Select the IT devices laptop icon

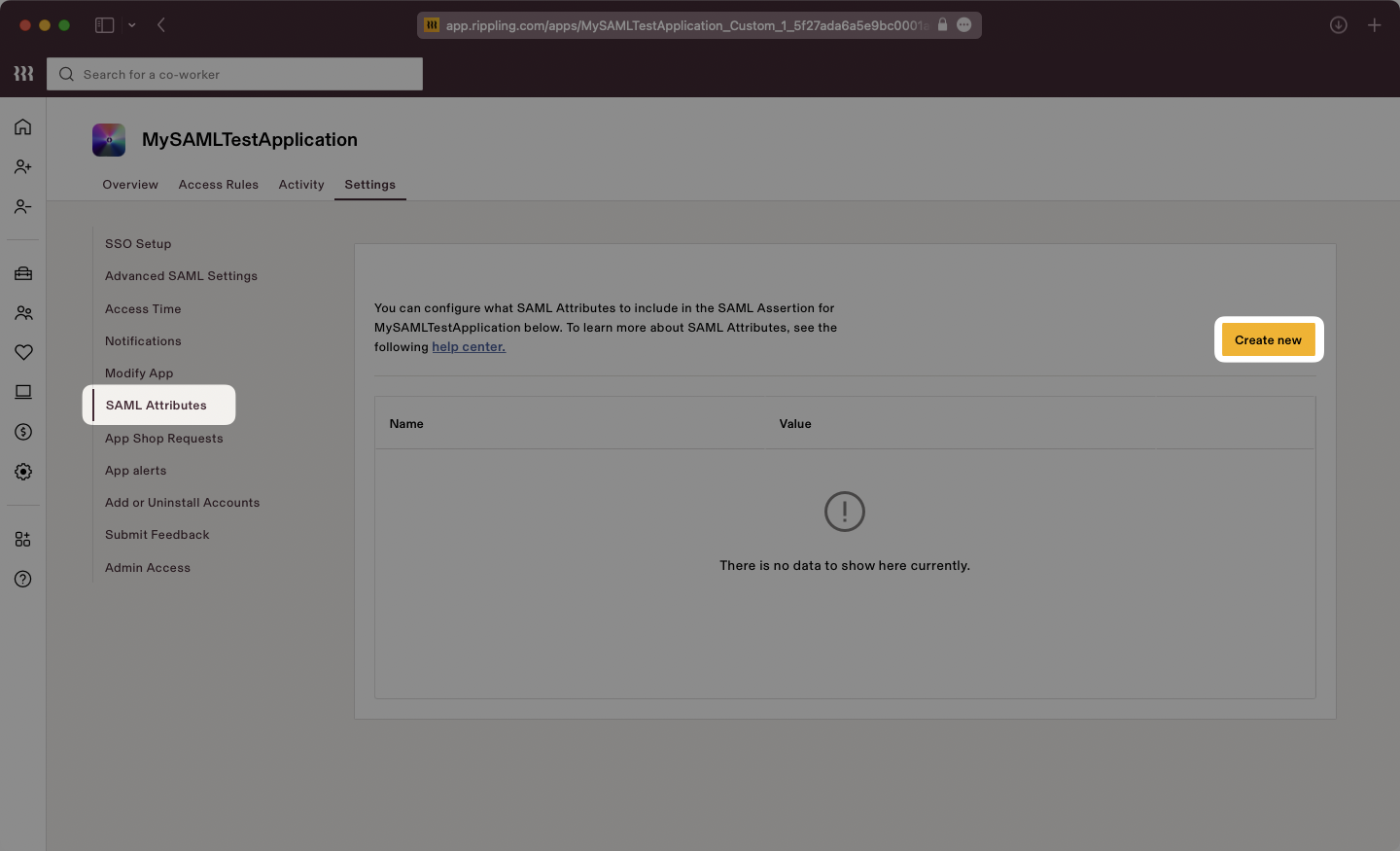coord(22,391)
